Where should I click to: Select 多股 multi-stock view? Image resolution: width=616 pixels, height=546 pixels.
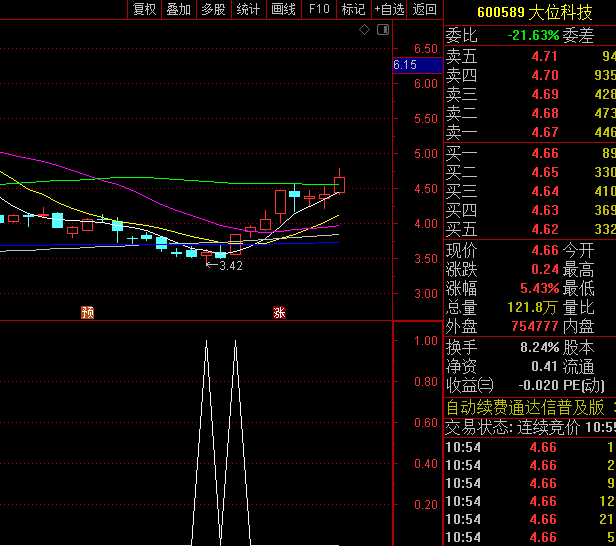(x=212, y=9)
